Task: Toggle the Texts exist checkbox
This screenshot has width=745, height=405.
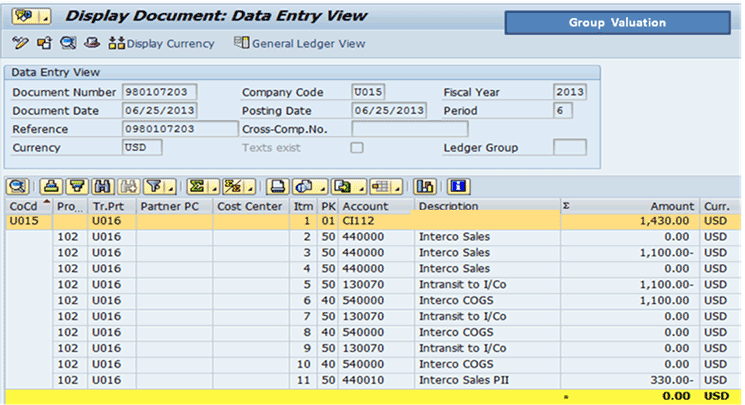Action: click(x=357, y=148)
